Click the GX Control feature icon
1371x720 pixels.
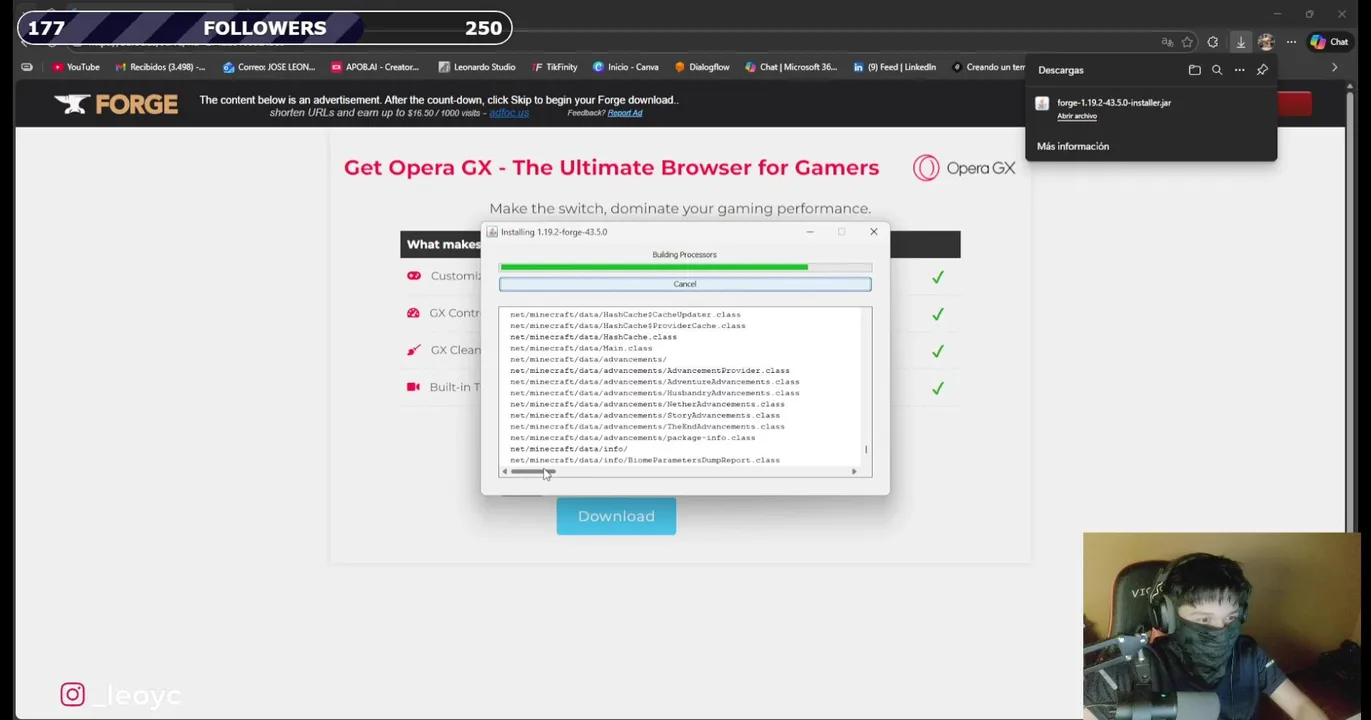tap(413, 313)
